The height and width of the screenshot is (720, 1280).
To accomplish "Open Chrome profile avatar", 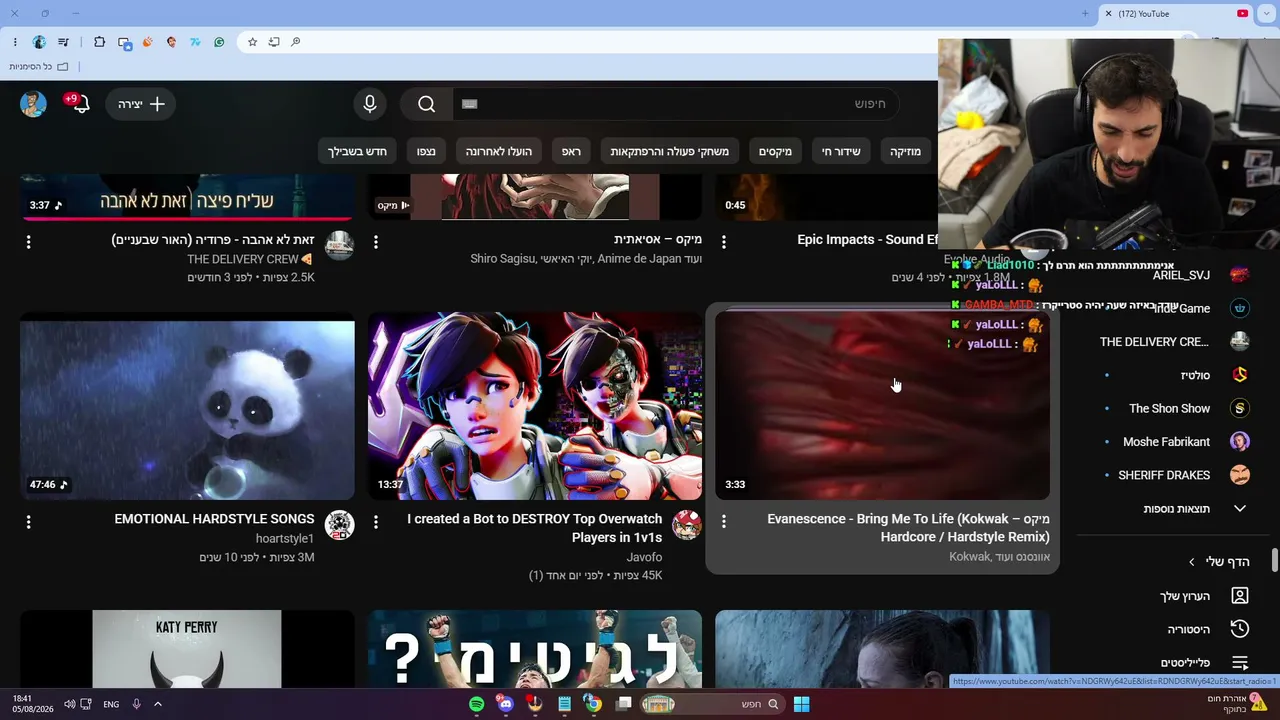I will coord(39,42).
